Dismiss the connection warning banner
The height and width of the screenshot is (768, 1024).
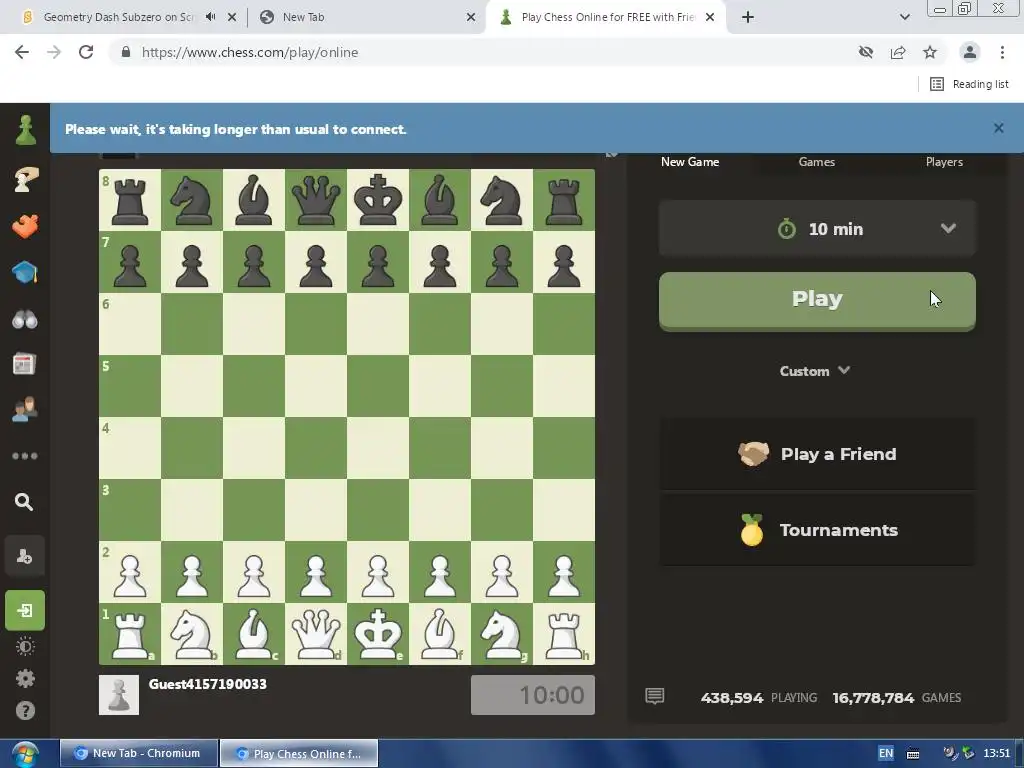pos(999,128)
